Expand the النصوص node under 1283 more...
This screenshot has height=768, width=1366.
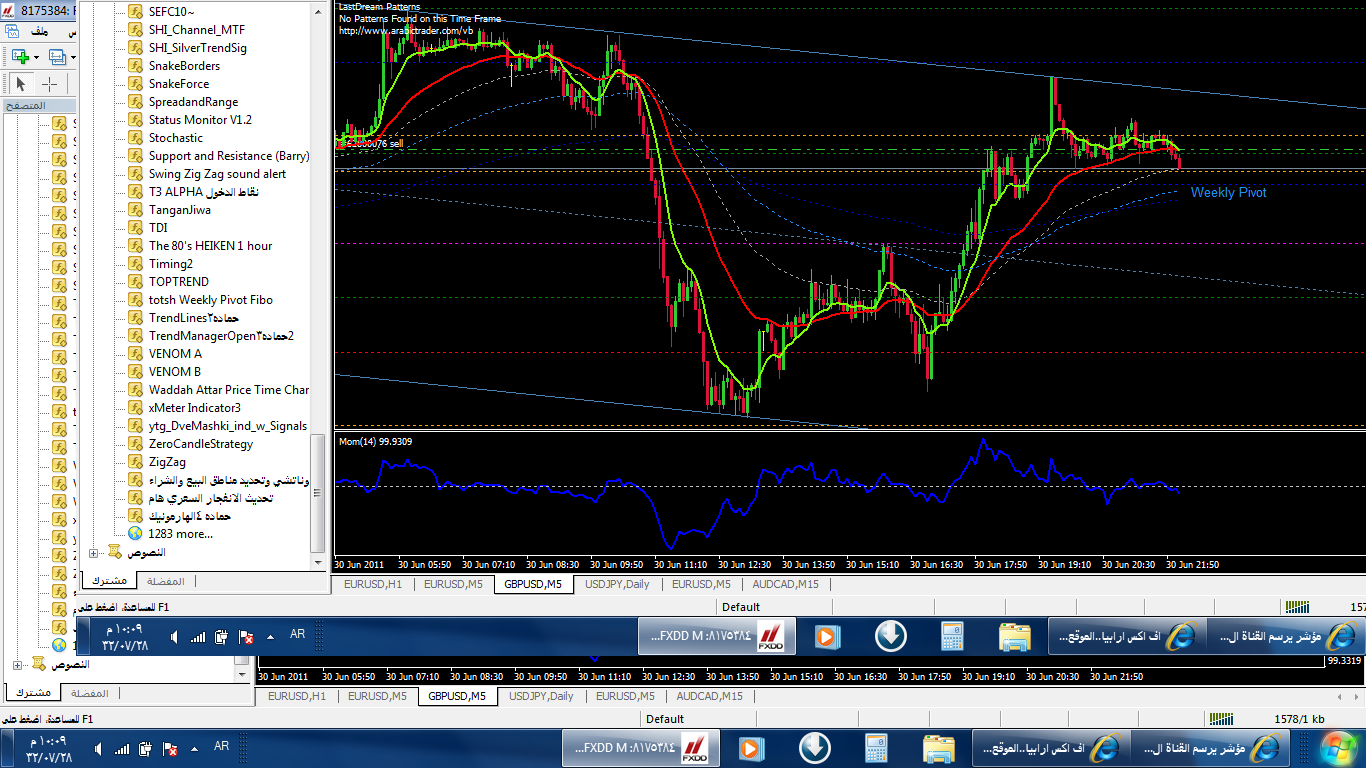point(94,552)
